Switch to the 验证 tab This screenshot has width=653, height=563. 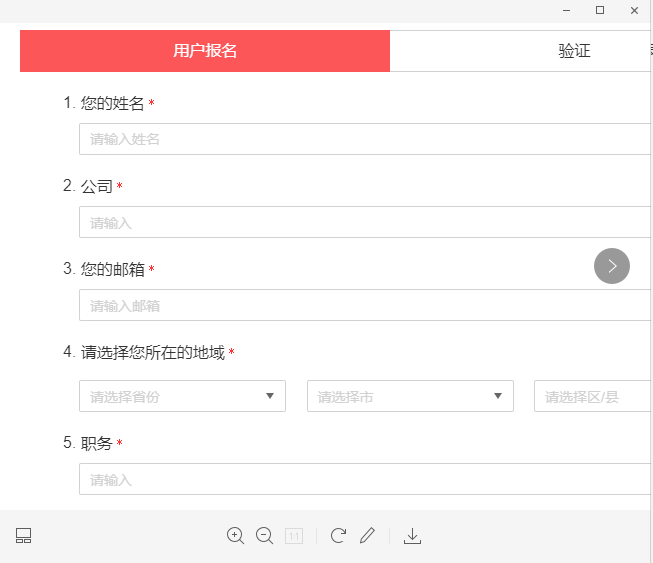coord(574,51)
